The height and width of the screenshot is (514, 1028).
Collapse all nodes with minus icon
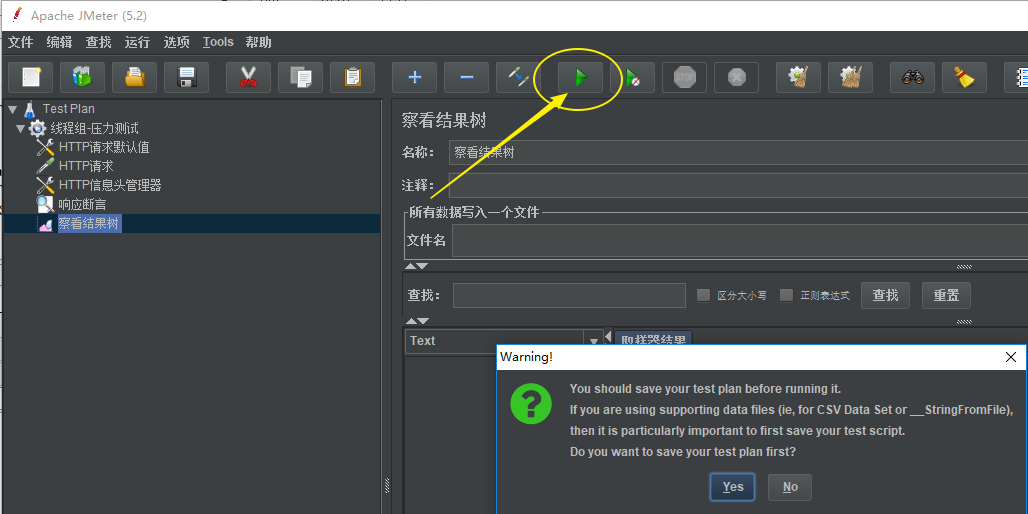(466, 77)
